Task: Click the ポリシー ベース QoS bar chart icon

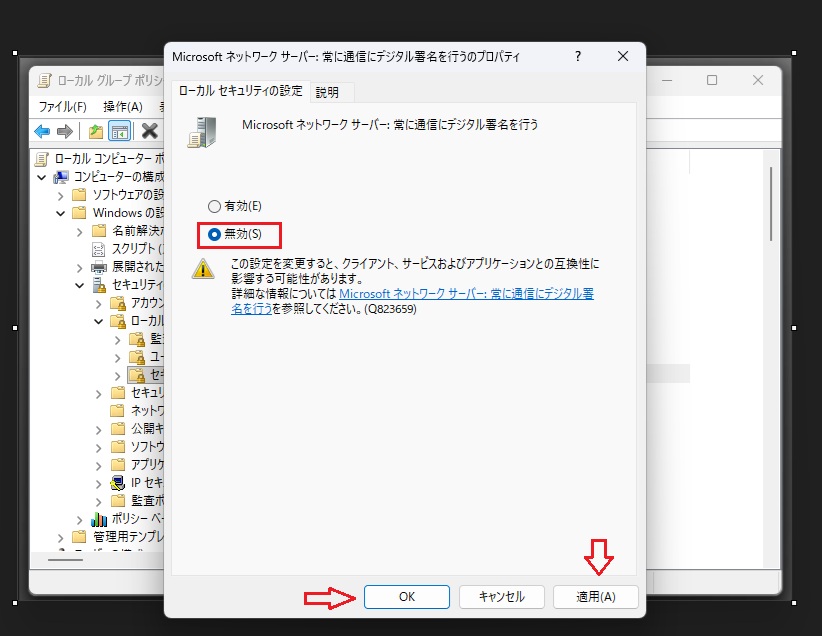Action: pos(99,519)
